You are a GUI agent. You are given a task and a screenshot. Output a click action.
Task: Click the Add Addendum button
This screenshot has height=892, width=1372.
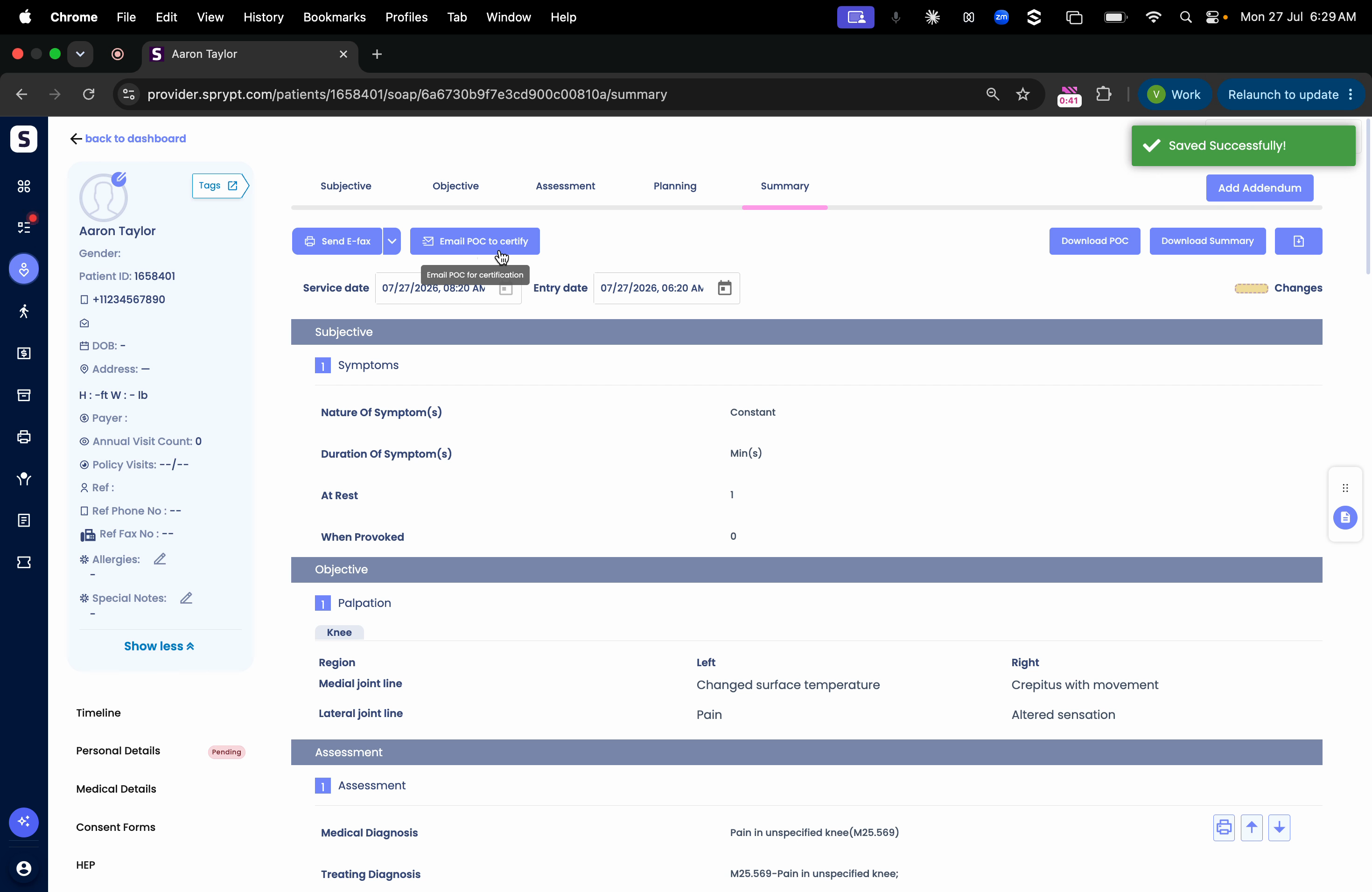pos(1259,188)
